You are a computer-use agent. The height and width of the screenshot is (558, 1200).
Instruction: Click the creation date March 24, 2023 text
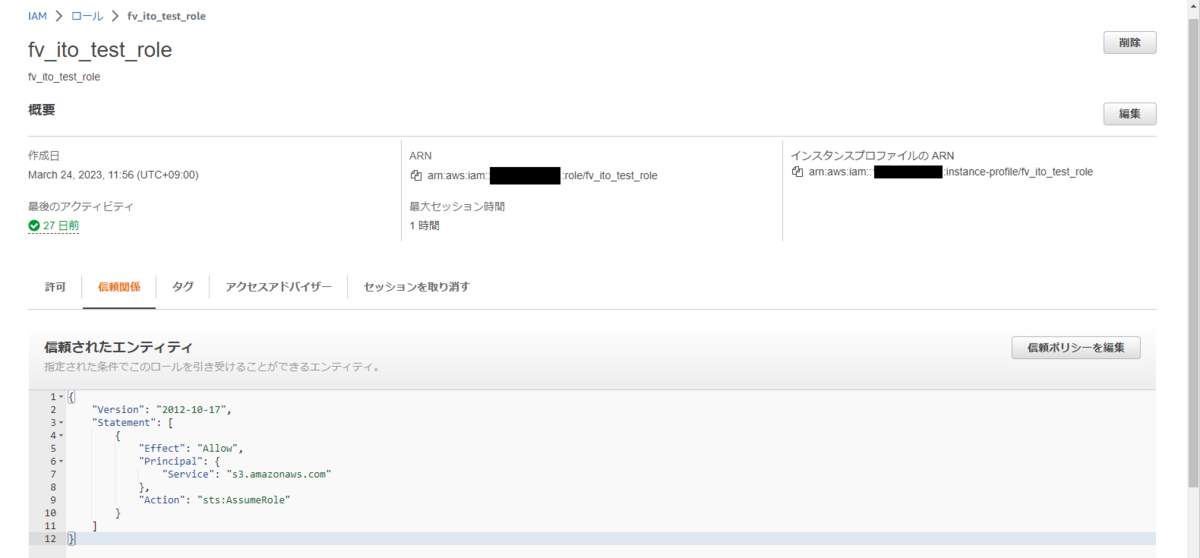pos(113,175)
